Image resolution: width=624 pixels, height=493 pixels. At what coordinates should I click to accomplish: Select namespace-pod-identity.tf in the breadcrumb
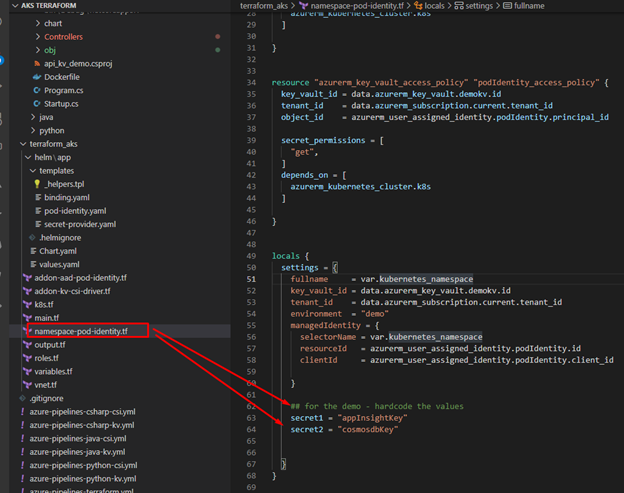357,6
